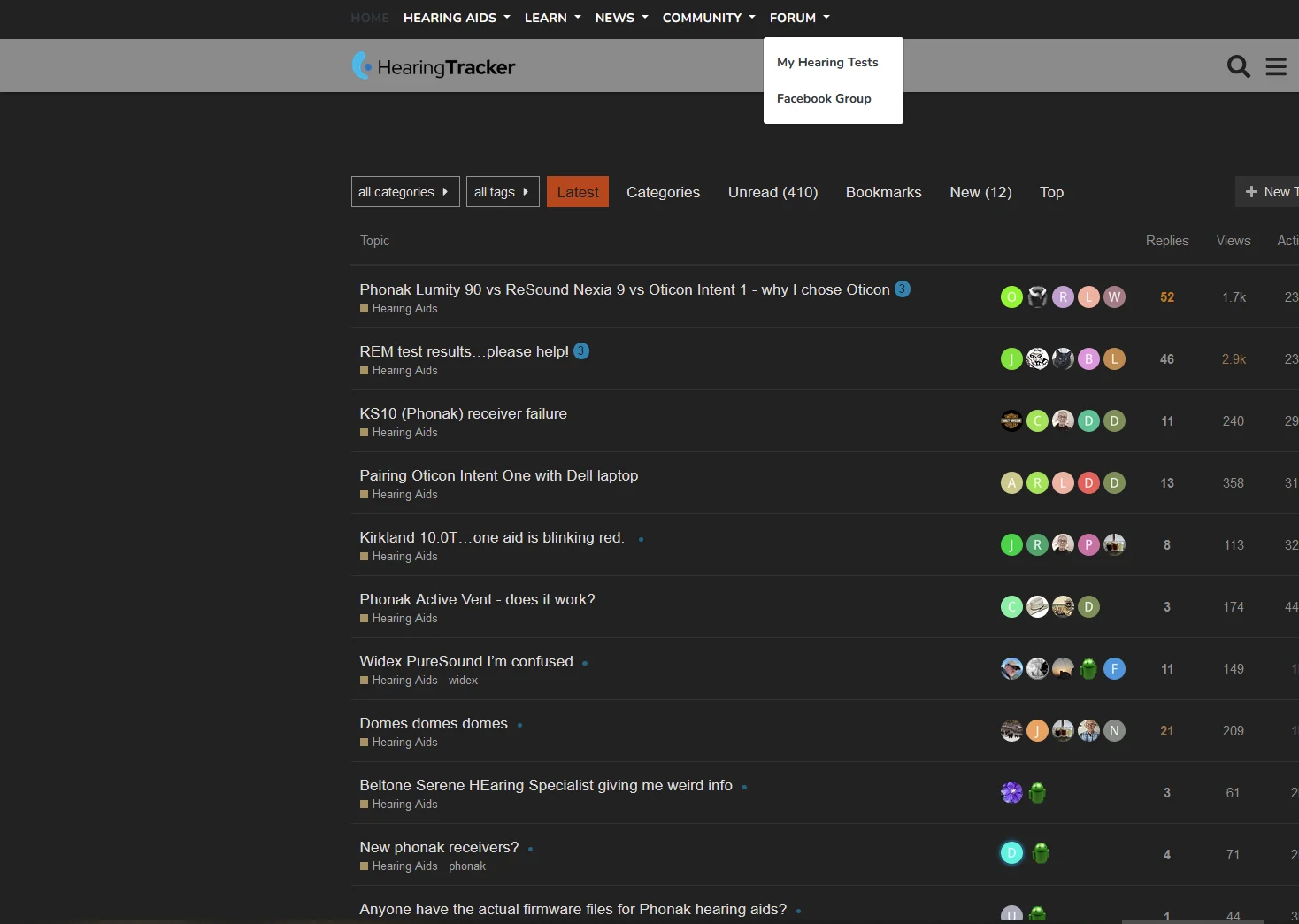
Task: Open the Unread (410) tab
Action: (x=772, y=192)
